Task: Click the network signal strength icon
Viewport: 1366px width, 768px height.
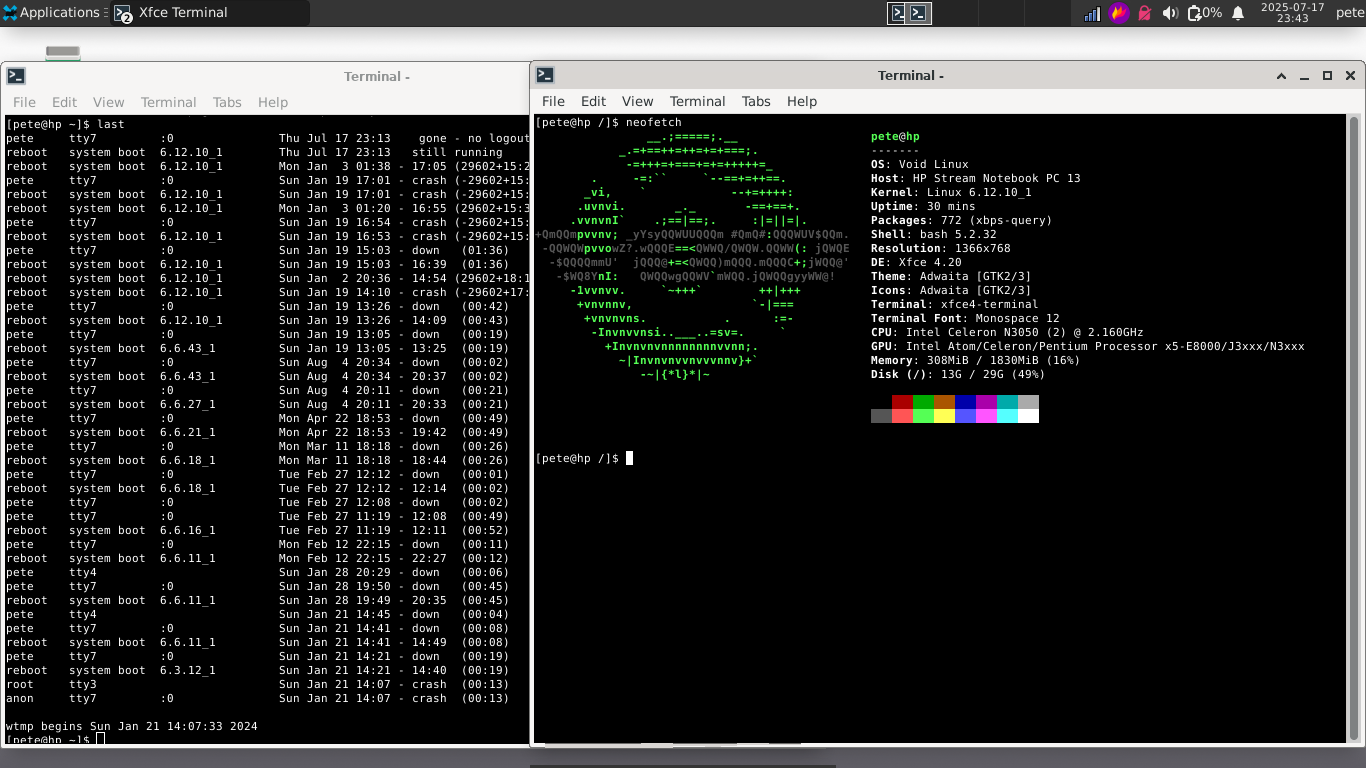Action: coord(1092,13)
